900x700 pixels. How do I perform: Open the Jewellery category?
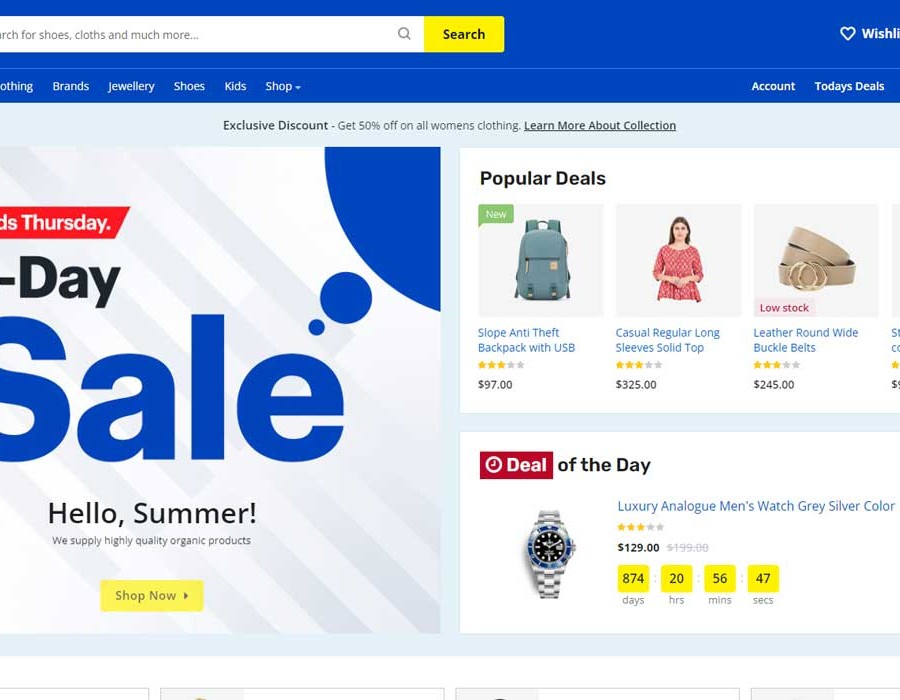click(131, 86)
